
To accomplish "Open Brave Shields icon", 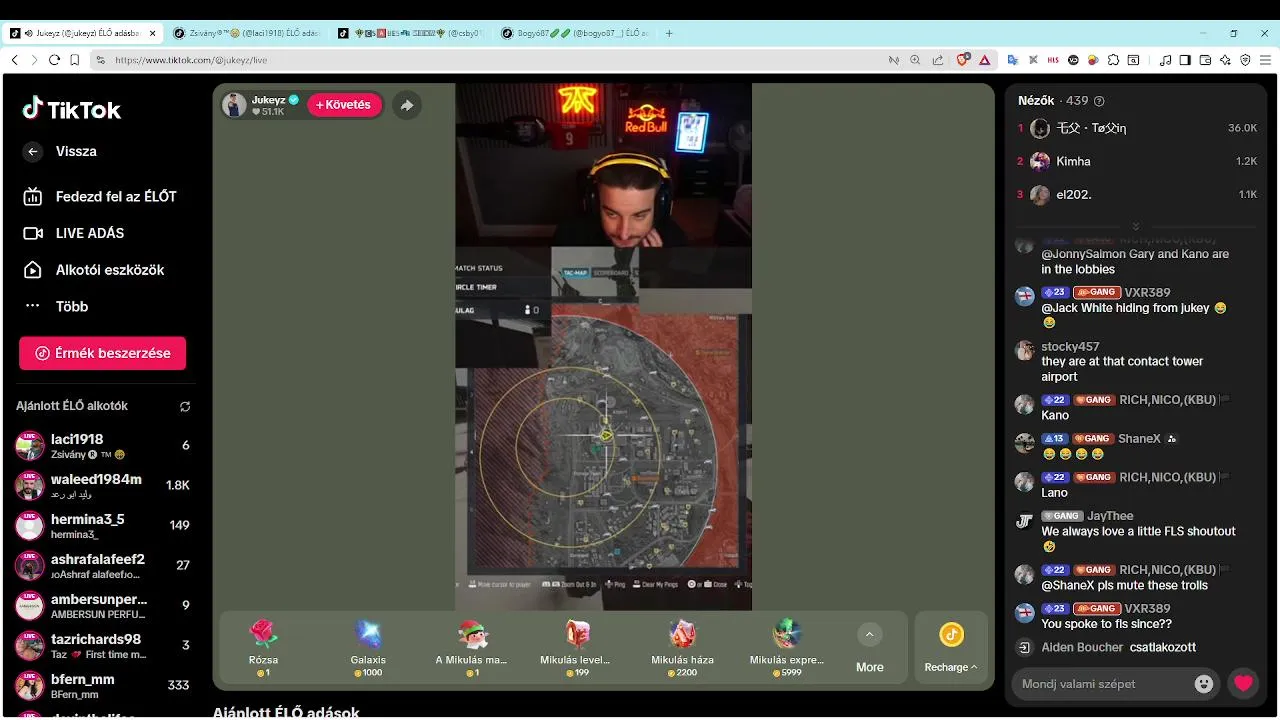I will [x=963, y=60].
